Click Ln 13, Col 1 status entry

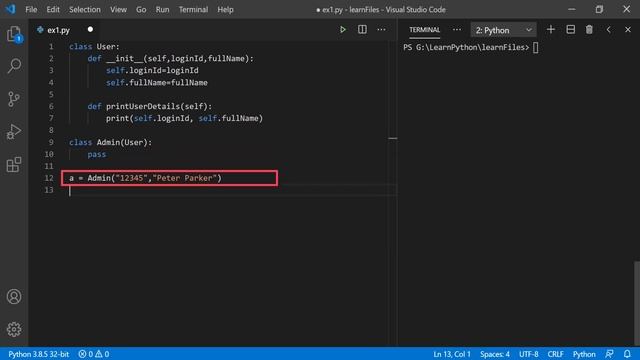[452, 354]
